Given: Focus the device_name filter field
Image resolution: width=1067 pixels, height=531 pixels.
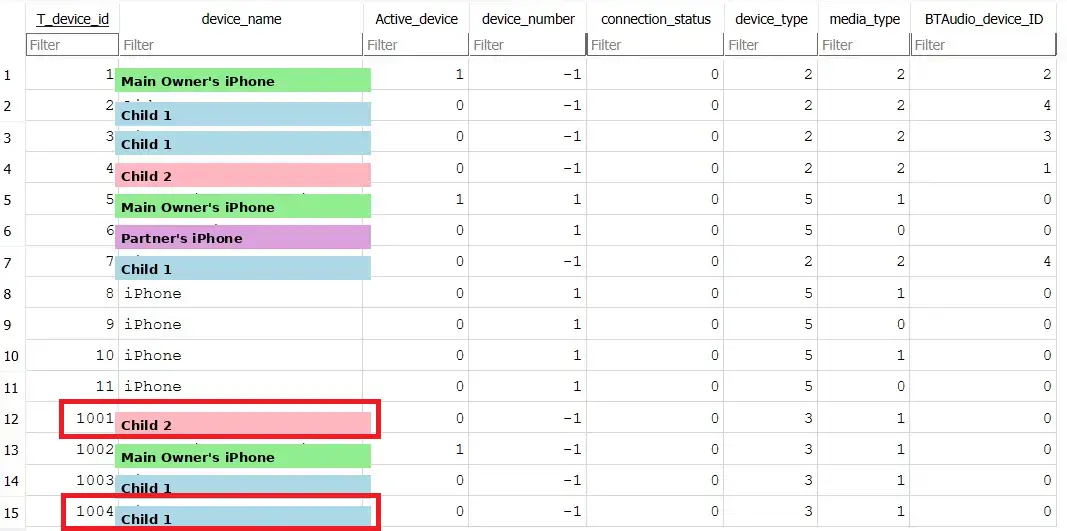Looking at the screenshot, I should [241, 45].
